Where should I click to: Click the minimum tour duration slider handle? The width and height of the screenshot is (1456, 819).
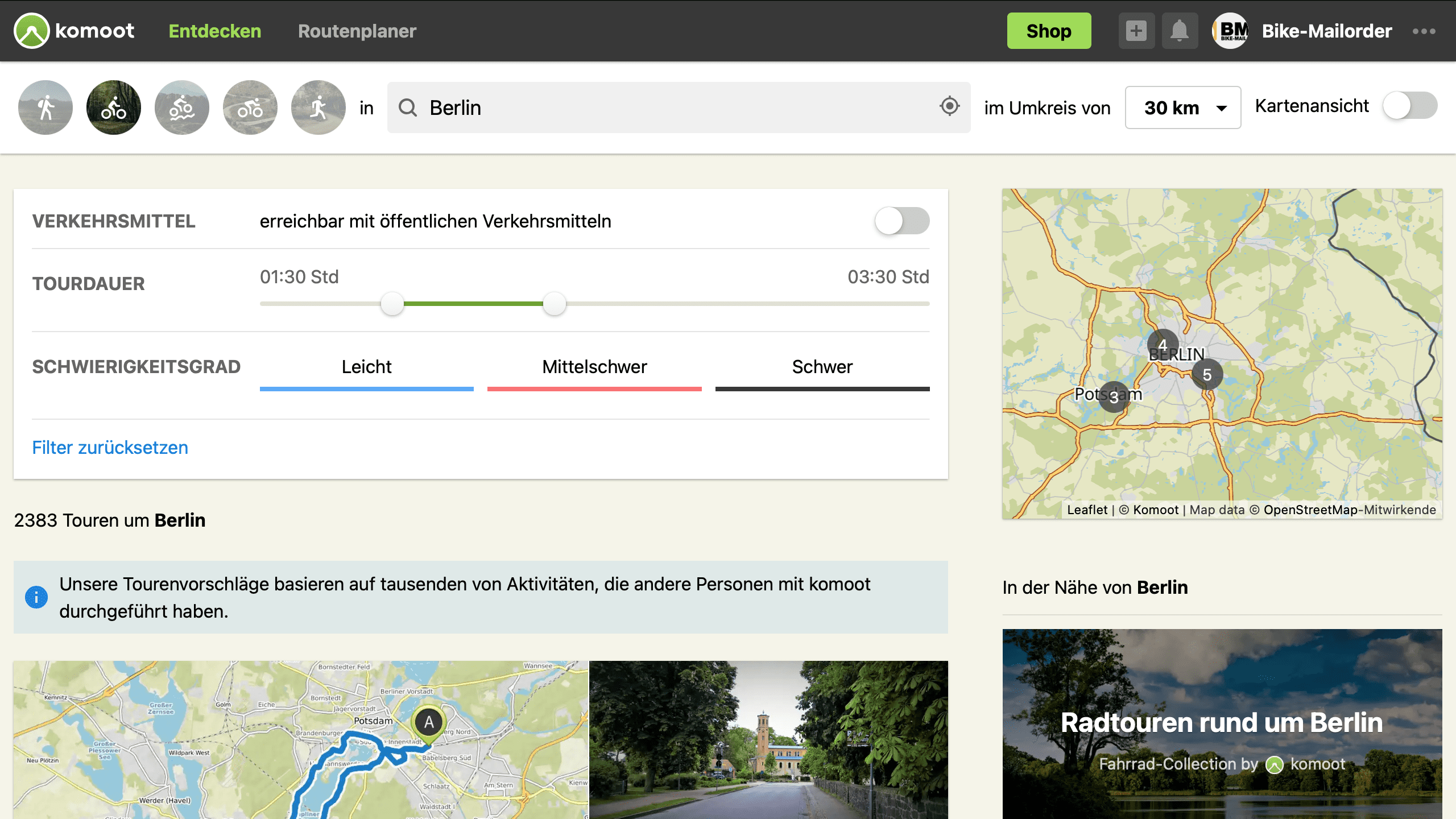coord(392,304)
